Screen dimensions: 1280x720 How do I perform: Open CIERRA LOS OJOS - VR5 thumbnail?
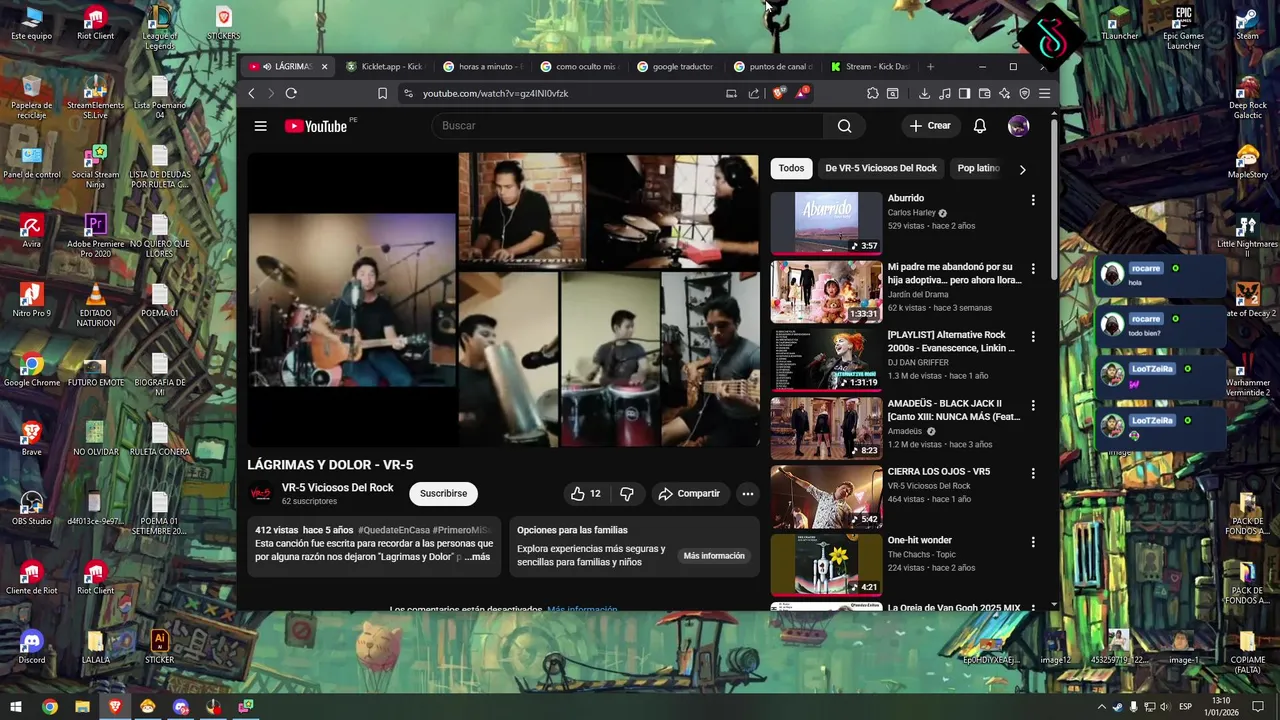(826, 497)
